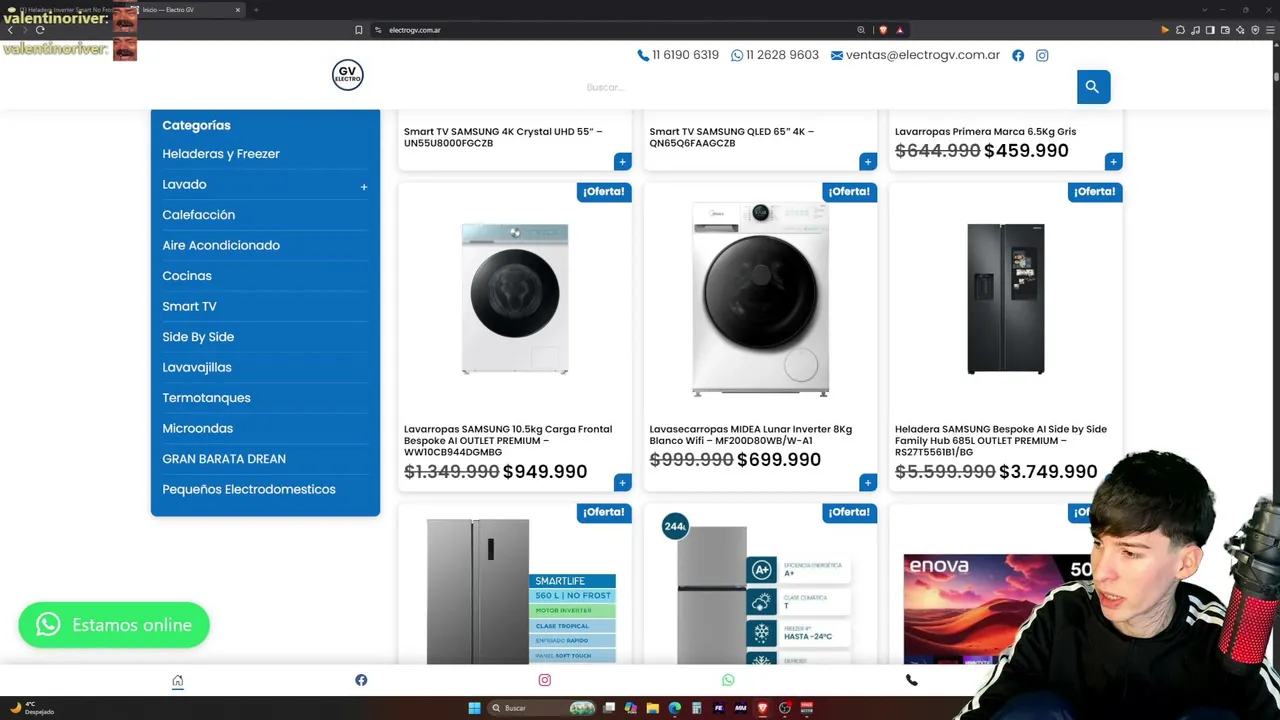Open the browser hamburger menu
1280x720 pixels.
coord(1271,30)
